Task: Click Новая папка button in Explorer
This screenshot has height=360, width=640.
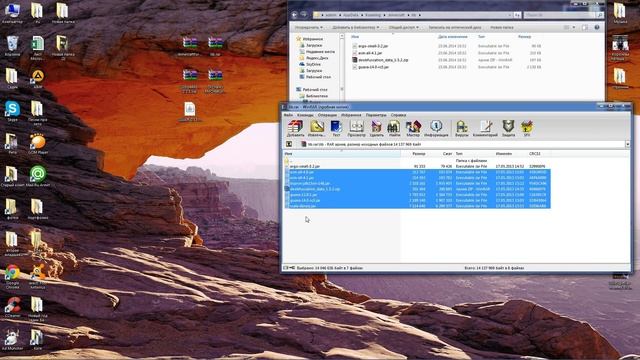Action: coord(502,27)
